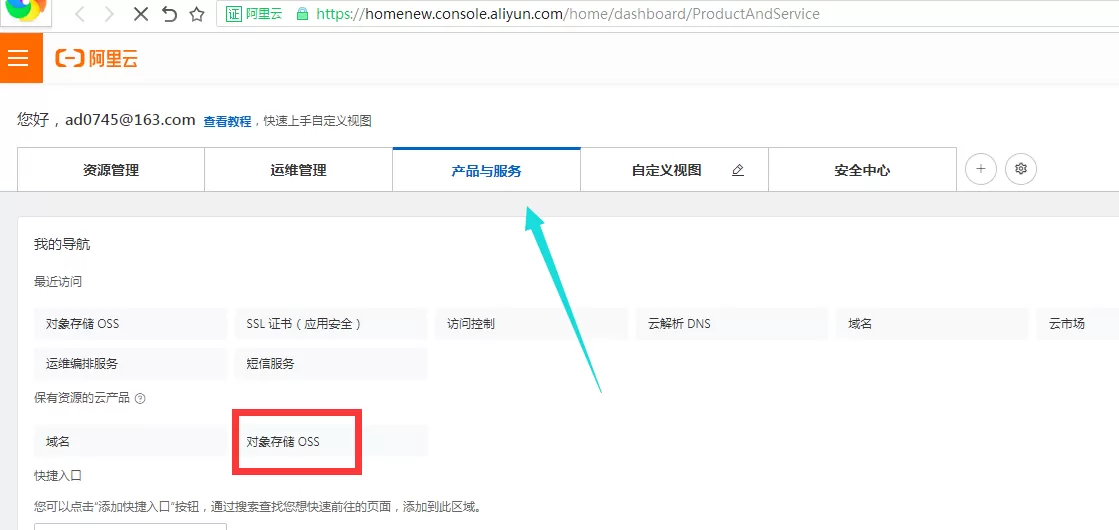
Task: Select the 产品与服务 tab
Action: coord(486,170)
